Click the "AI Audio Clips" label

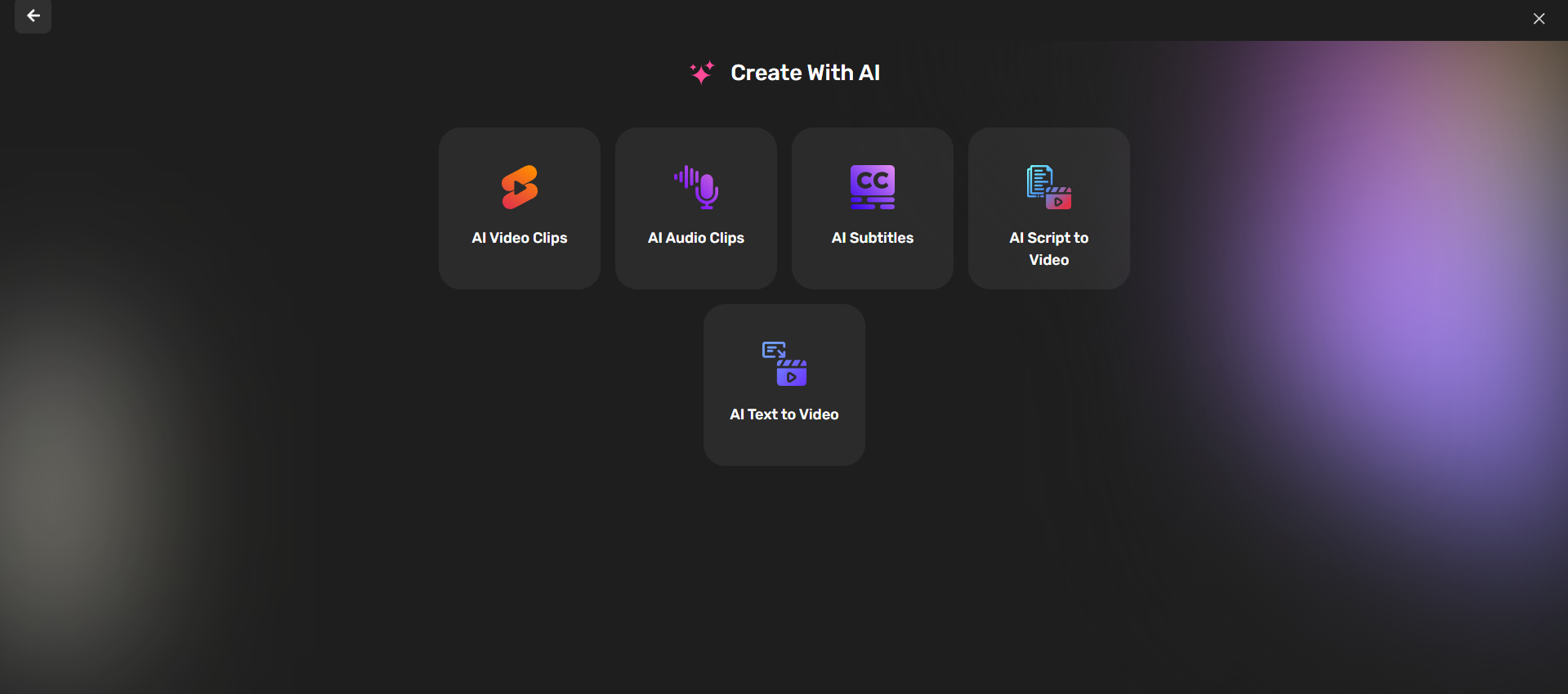[696, 238]
